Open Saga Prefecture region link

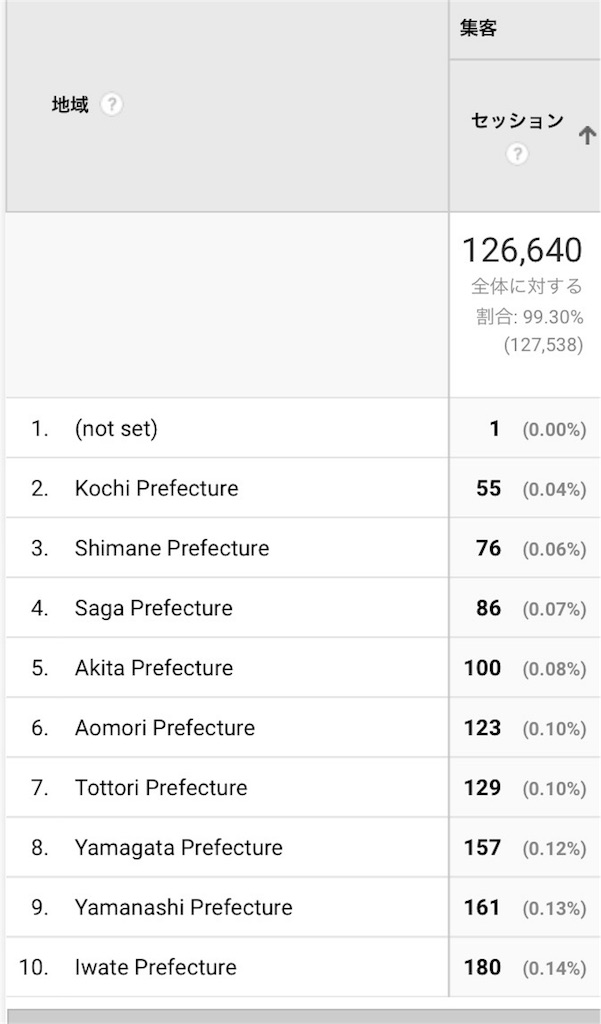[x=154, y=608]
